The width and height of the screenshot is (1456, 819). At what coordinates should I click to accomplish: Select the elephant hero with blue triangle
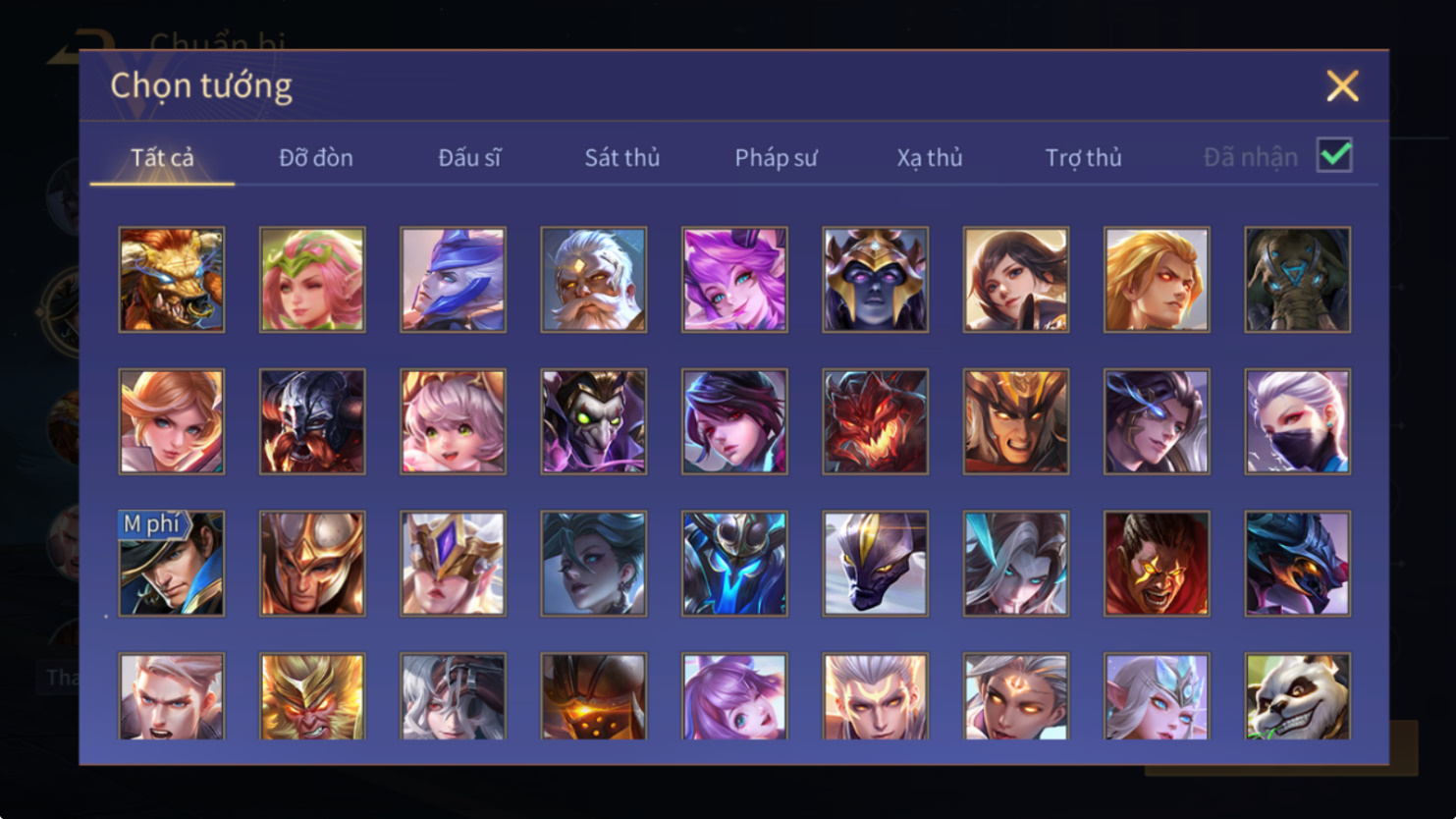1298,280
